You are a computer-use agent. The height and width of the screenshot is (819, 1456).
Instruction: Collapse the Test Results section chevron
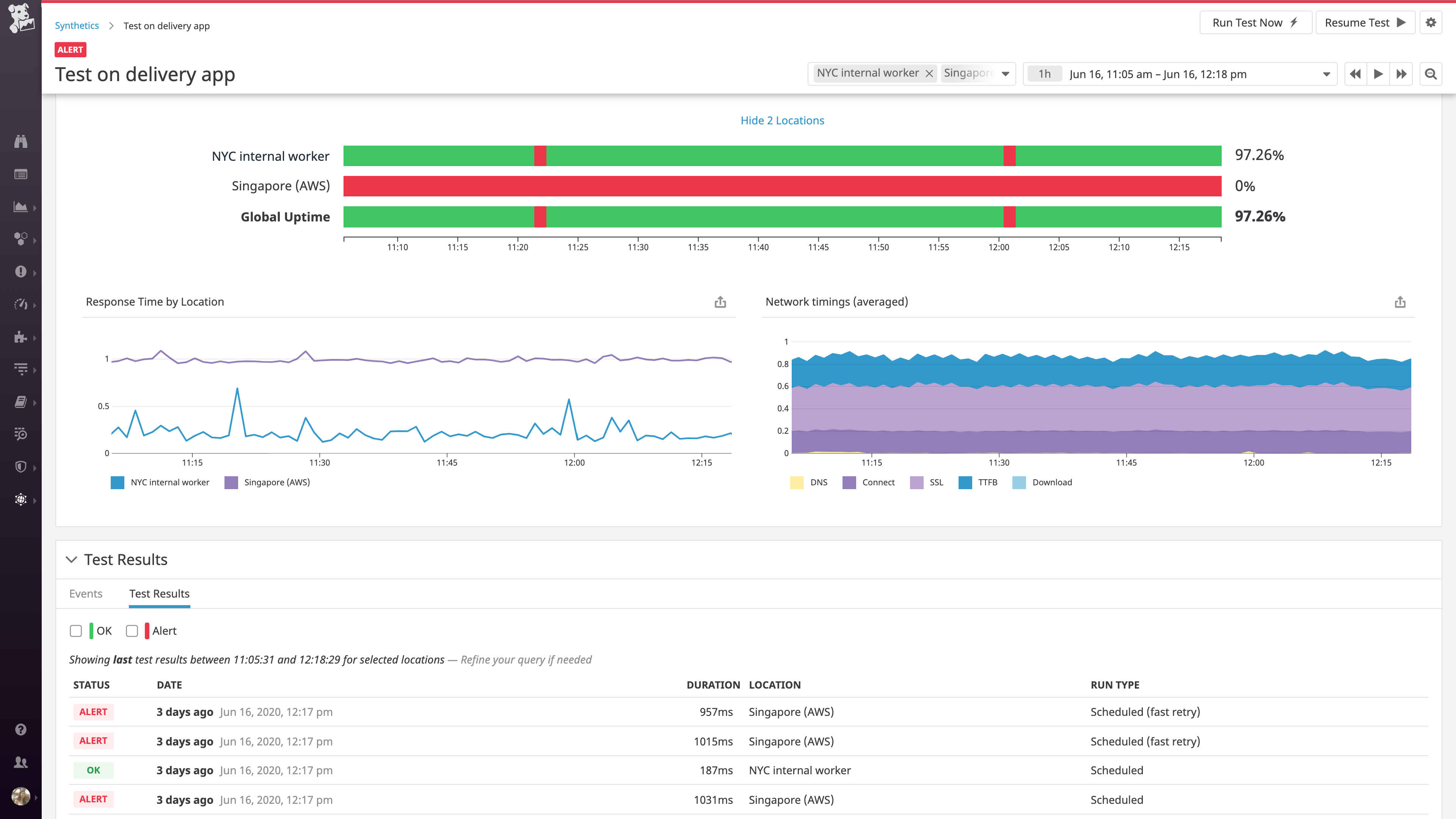71,560
